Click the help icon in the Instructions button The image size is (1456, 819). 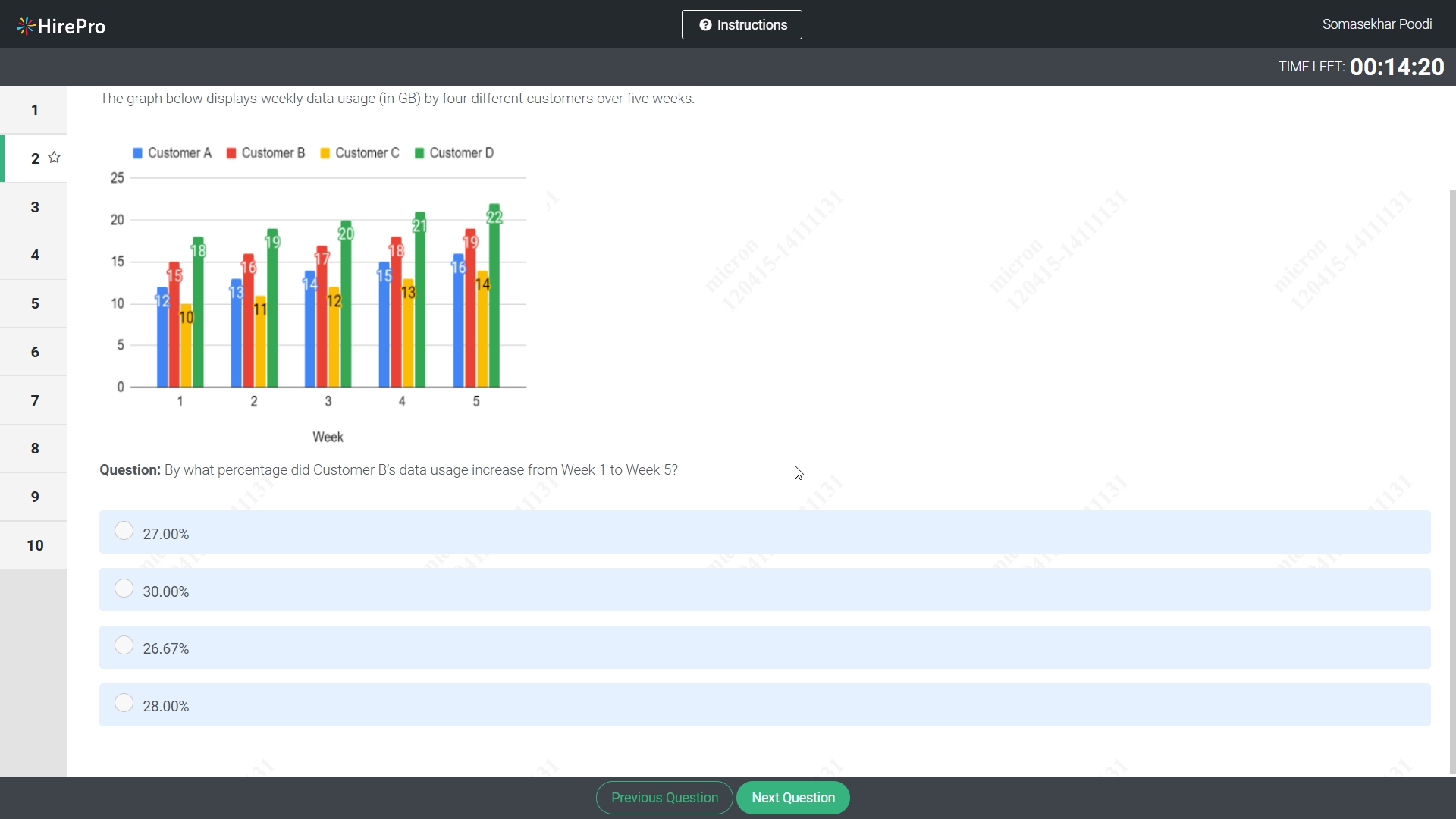pos(705,25)
